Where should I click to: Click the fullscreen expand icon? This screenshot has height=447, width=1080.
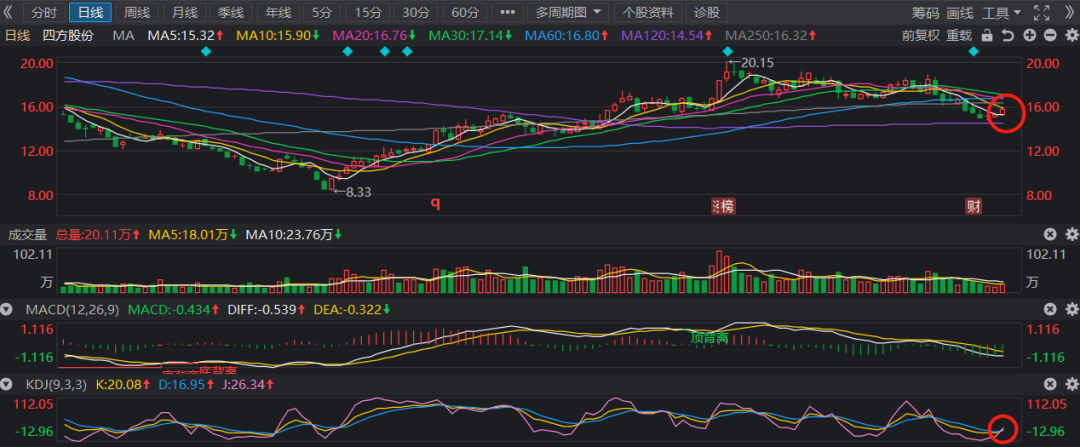pos(1043,13)
